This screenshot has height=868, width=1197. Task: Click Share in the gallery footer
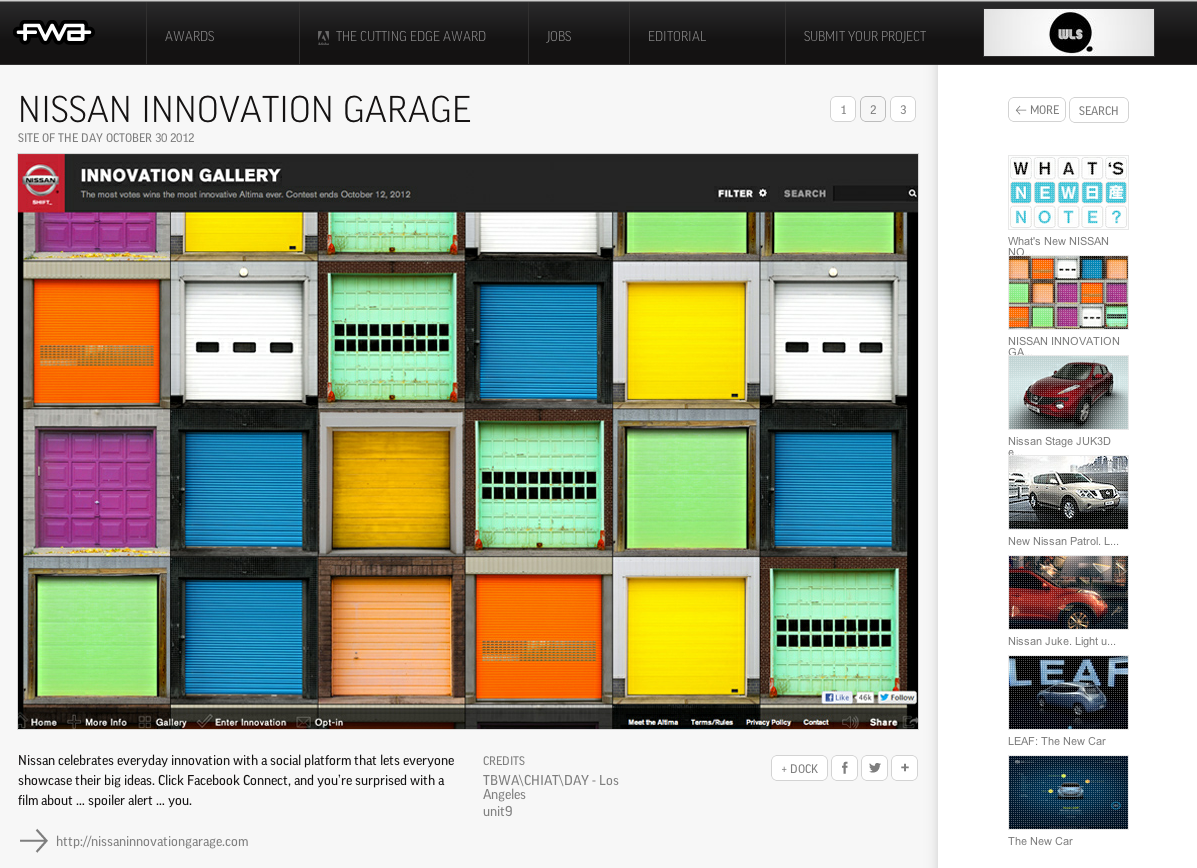pos(883,722)
